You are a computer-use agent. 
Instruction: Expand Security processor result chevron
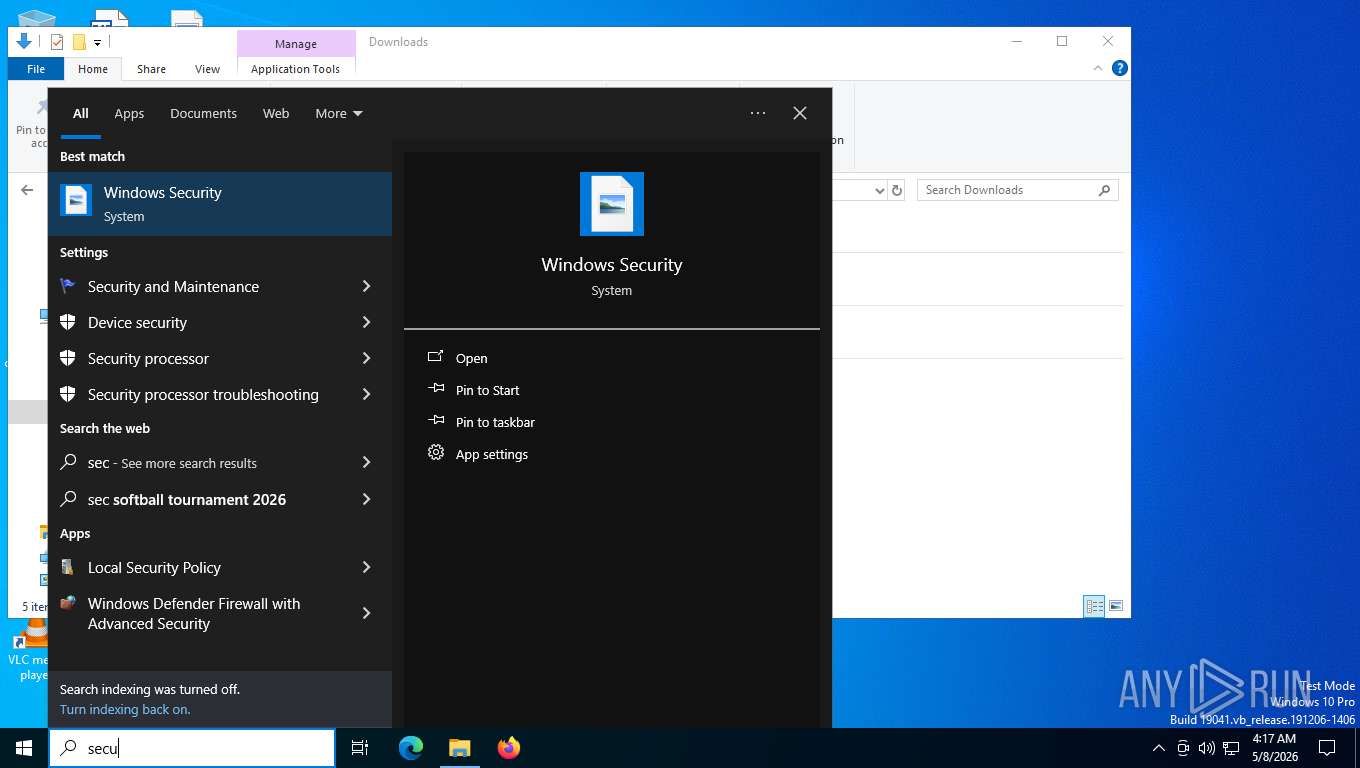366,358
